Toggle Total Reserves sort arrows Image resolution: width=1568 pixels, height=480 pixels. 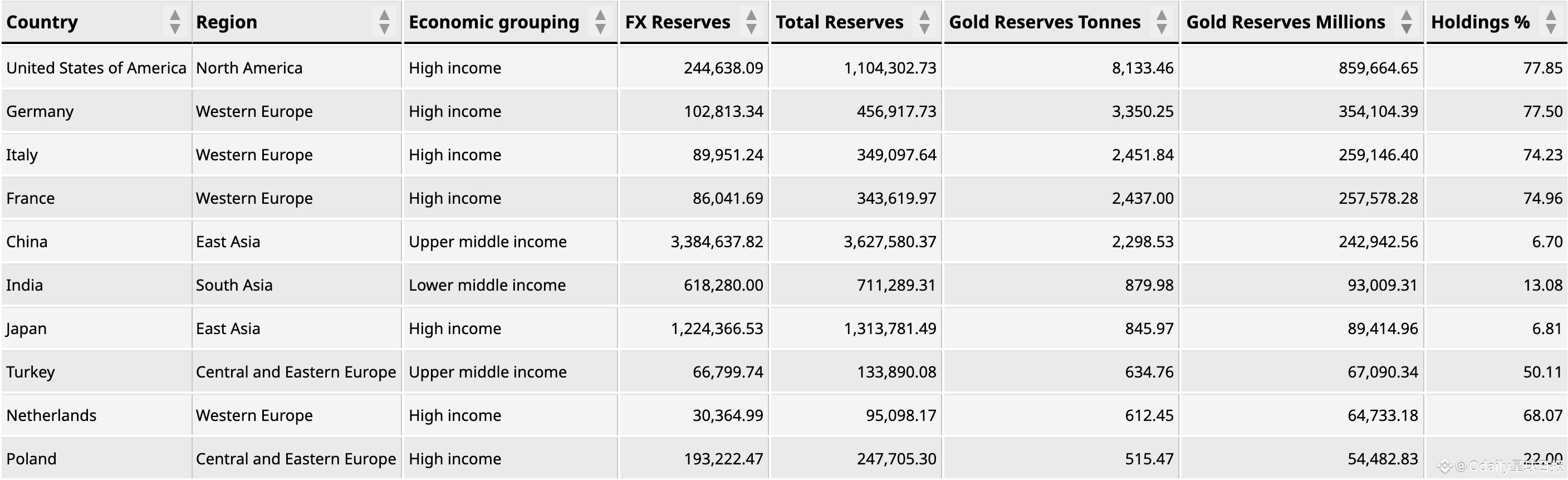click(924, 22)
